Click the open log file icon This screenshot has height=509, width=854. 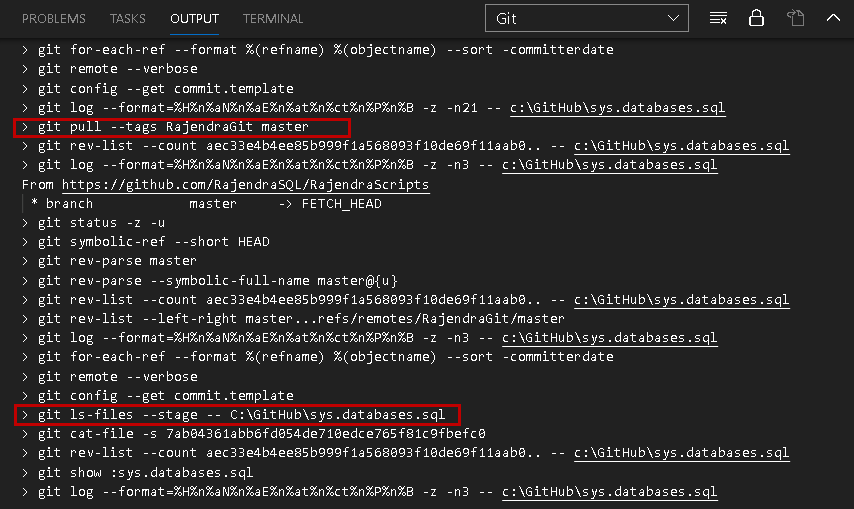click(795, 19)
